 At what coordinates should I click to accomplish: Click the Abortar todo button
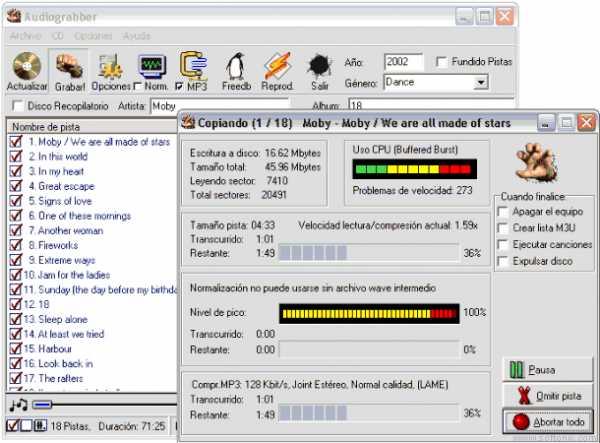(x=547, y=422)
